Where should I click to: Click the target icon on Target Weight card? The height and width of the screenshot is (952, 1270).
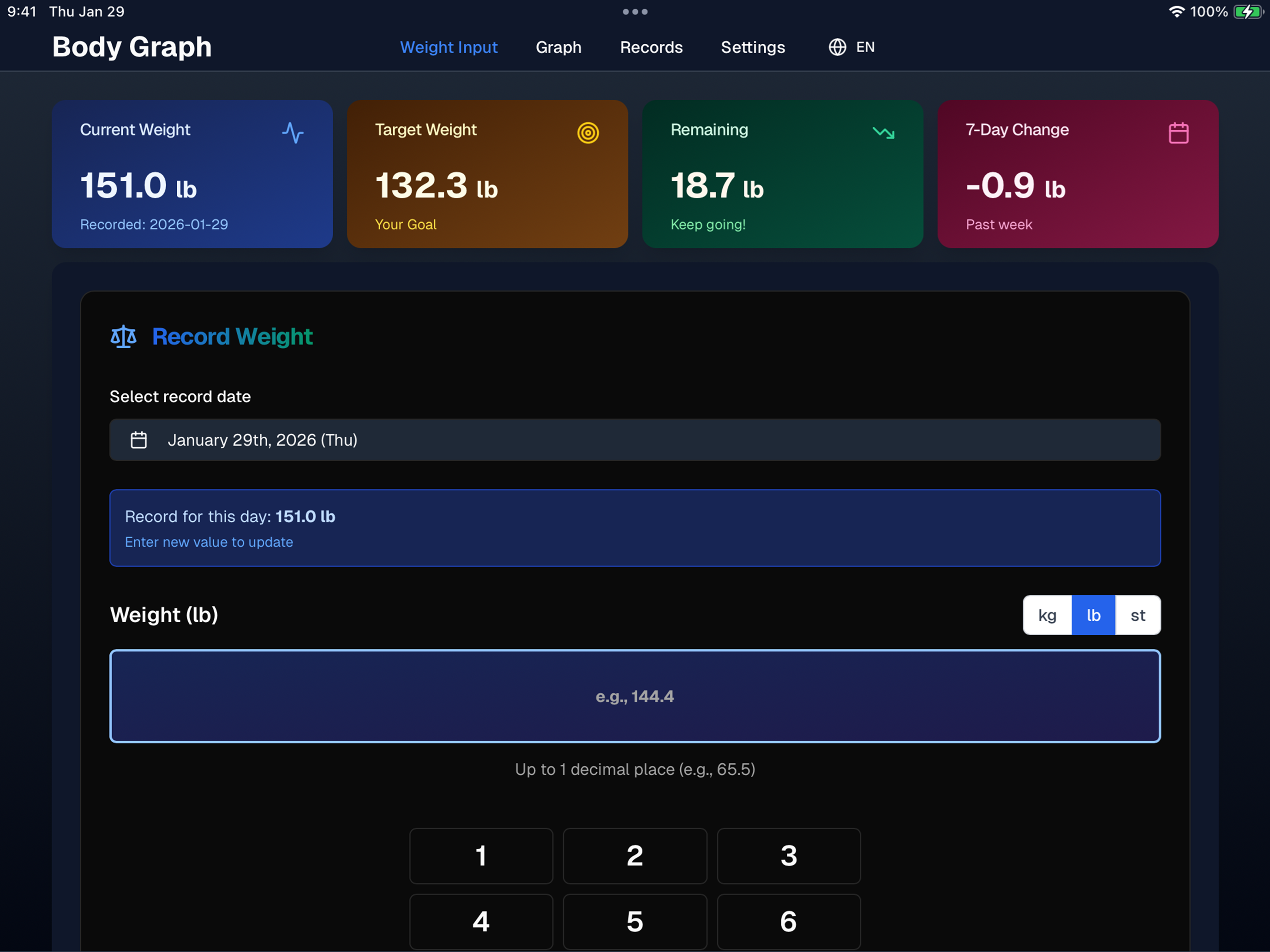coord(588,132)
